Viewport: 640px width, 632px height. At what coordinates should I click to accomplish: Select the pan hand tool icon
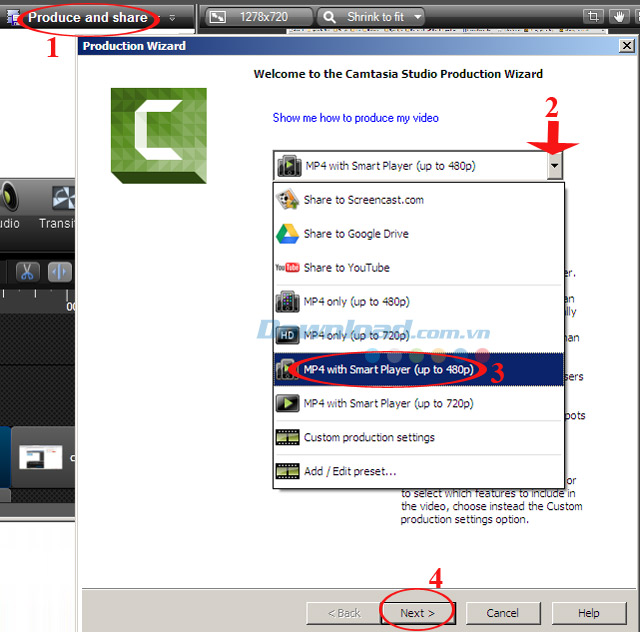click(x=619, y=17)
